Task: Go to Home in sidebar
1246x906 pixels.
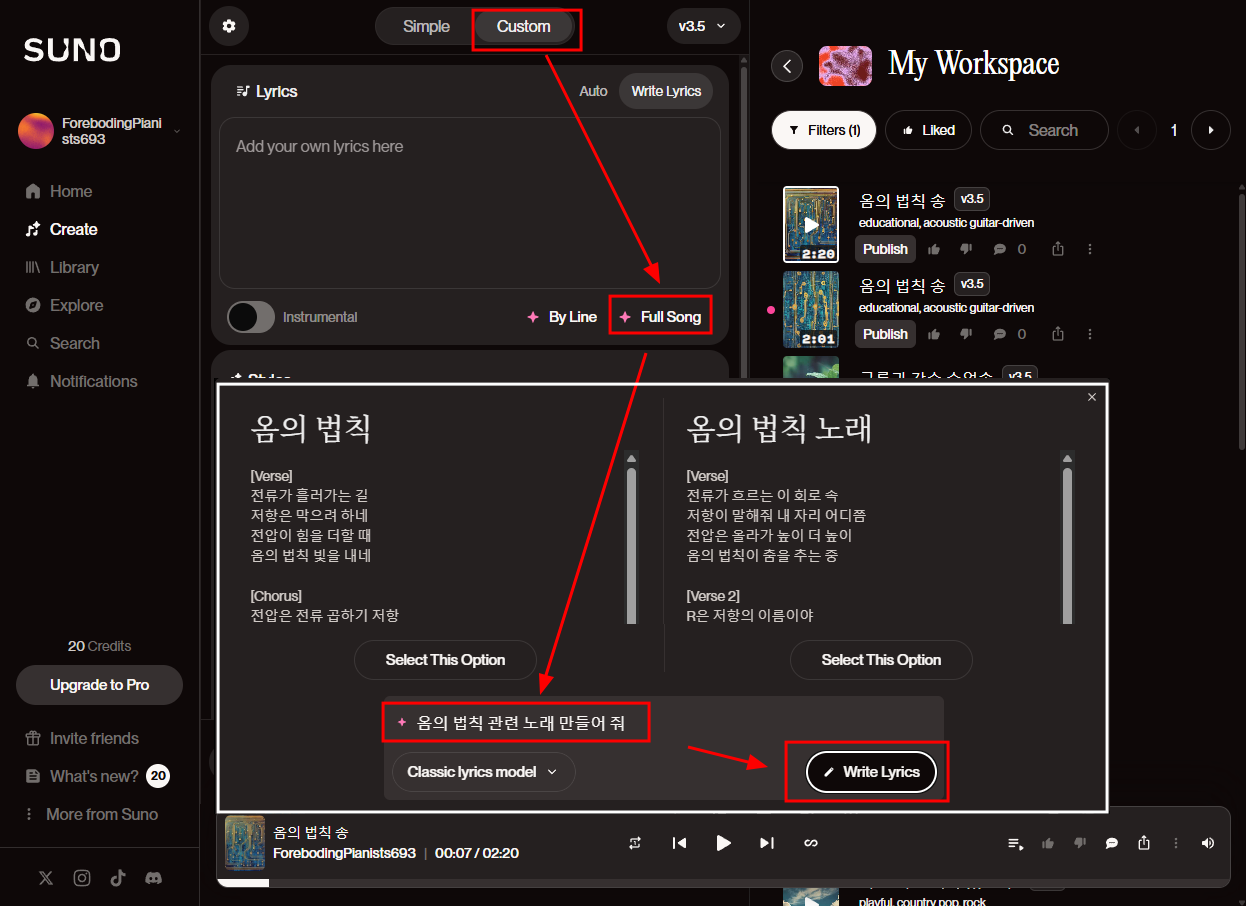Action: (59, 191)
